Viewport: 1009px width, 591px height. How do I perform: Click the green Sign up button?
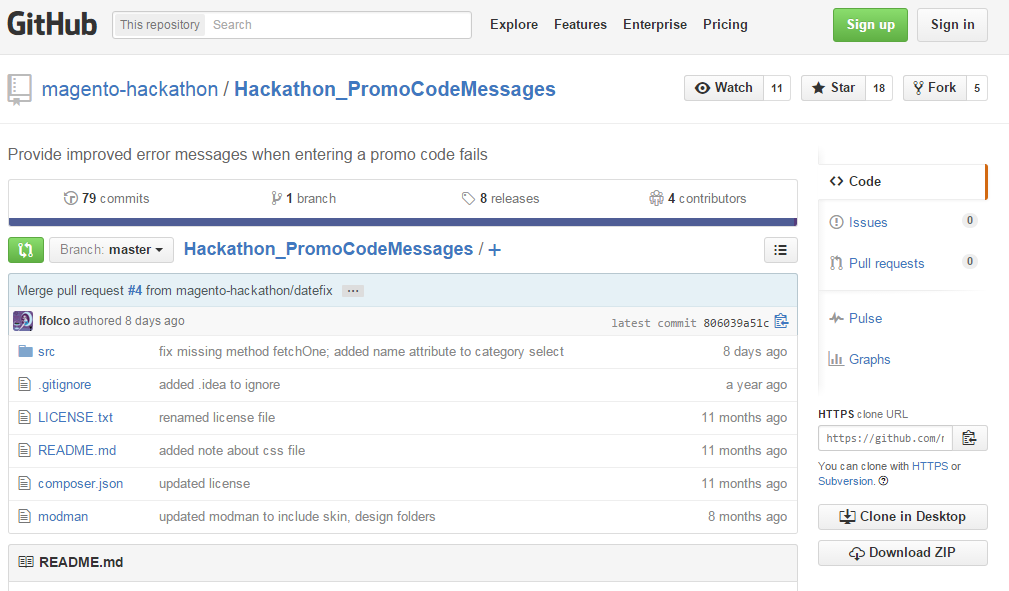pos(870,25)
